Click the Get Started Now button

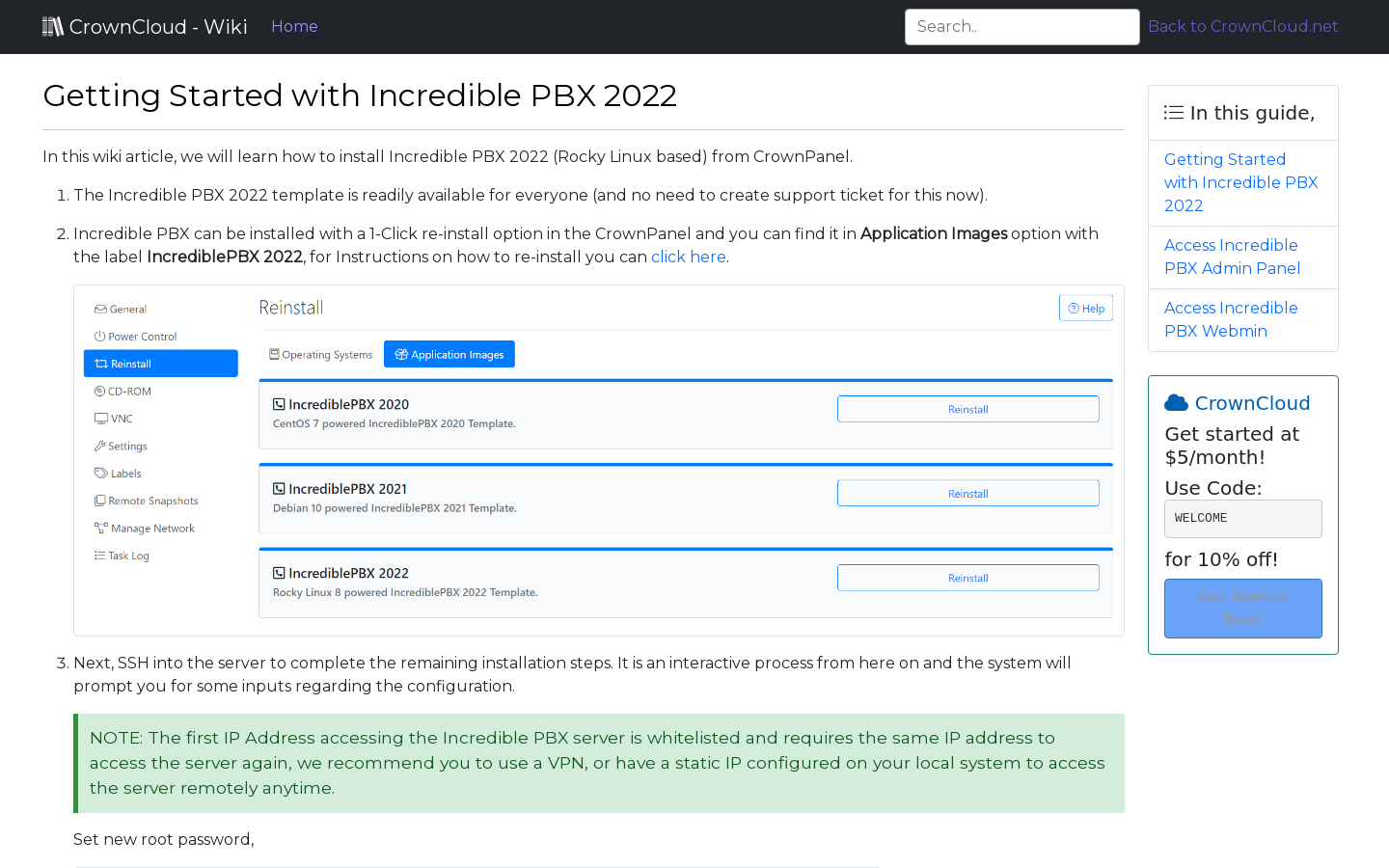1242,609
